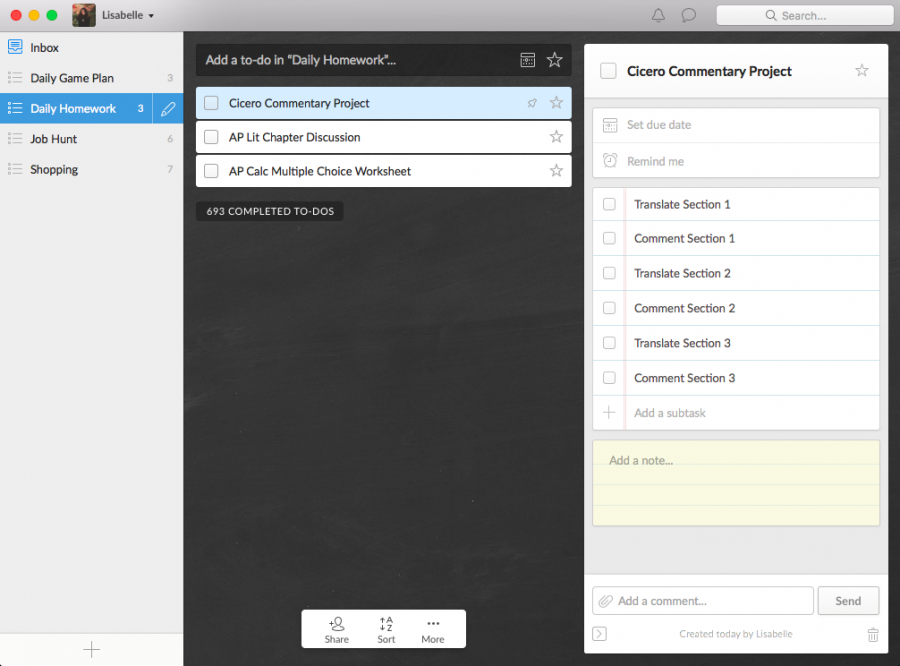Click the plus icon beside Add a subtask
Screen dimensions: 900x666
[609, 412]
